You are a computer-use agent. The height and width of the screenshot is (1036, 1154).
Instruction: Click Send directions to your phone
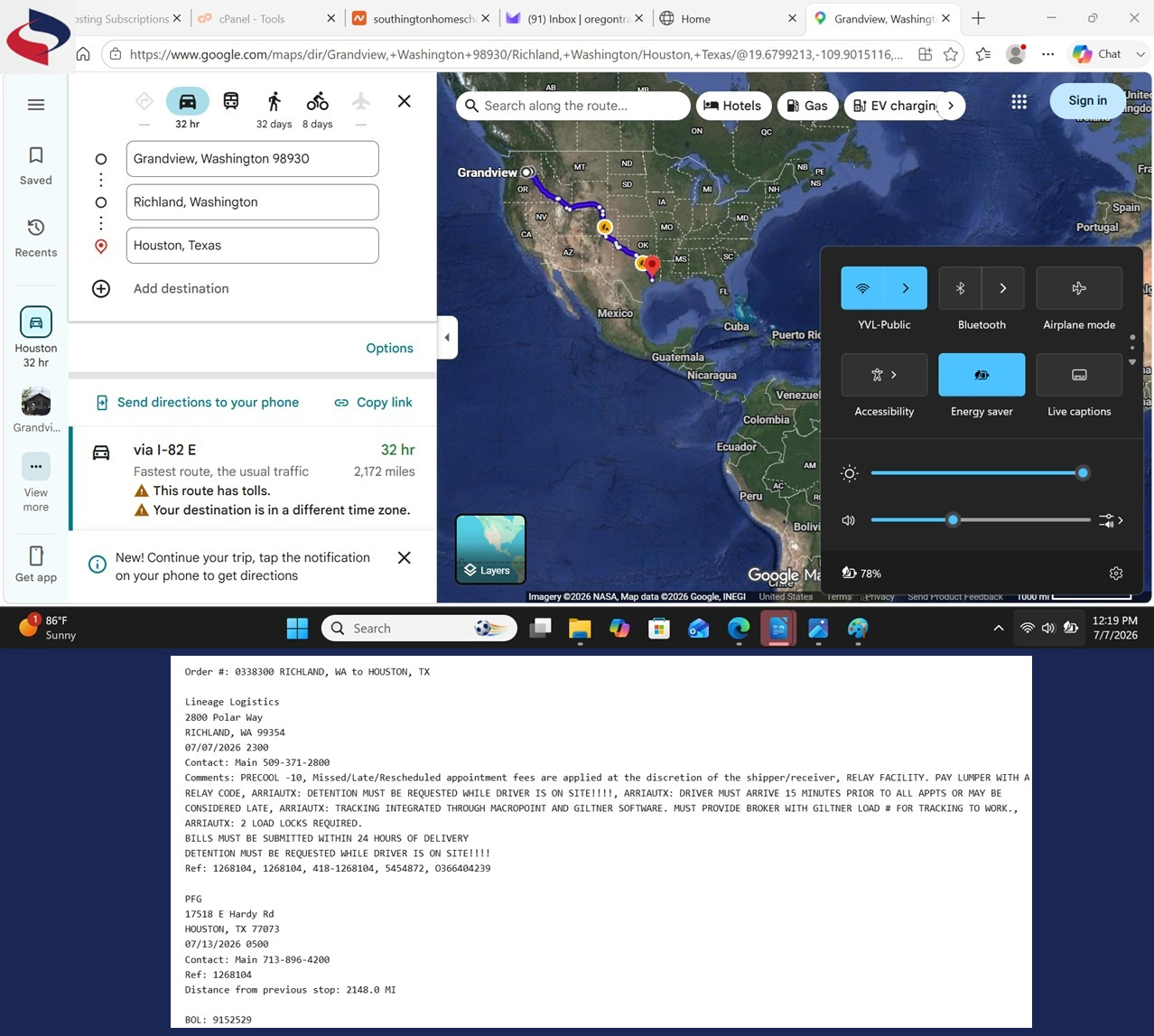click(x=198, y=403)
